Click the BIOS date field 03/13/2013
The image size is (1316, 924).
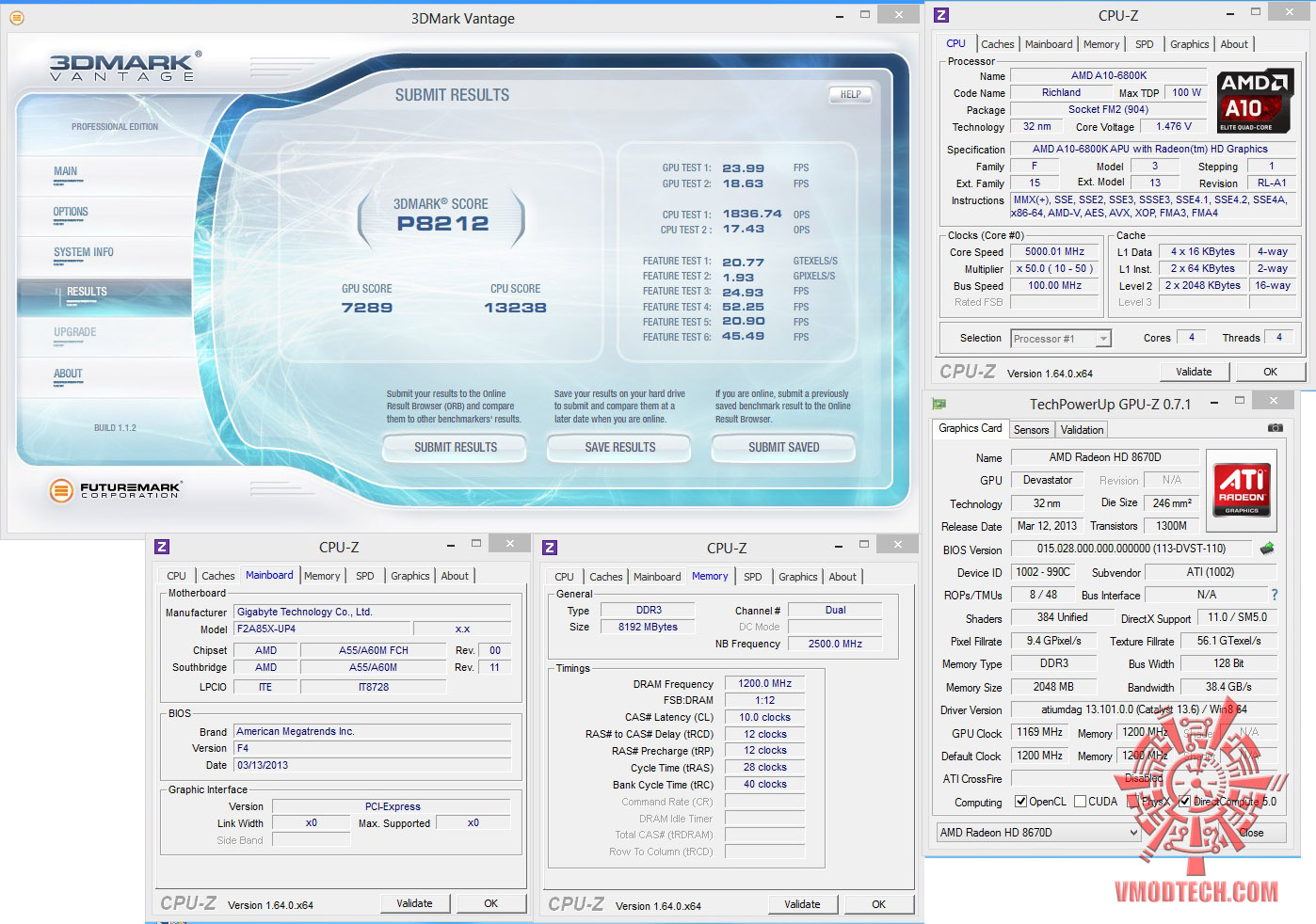(x=372, y=765)
